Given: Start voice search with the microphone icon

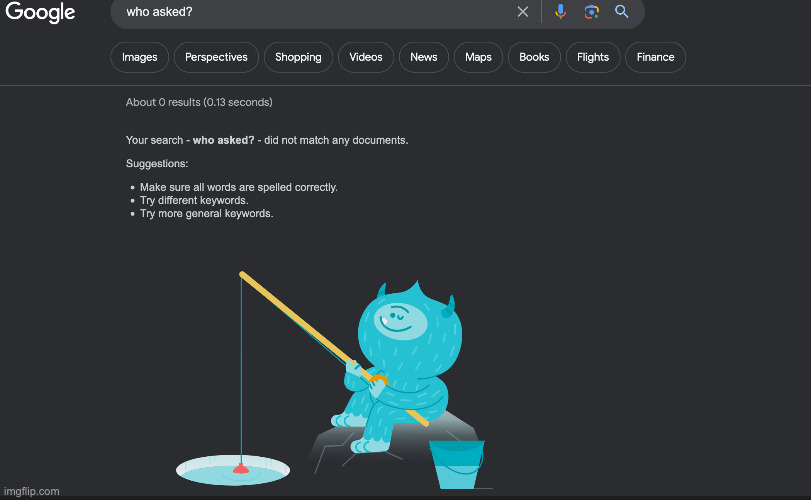Looking at the screenshot, I should (x=560, y=12).
